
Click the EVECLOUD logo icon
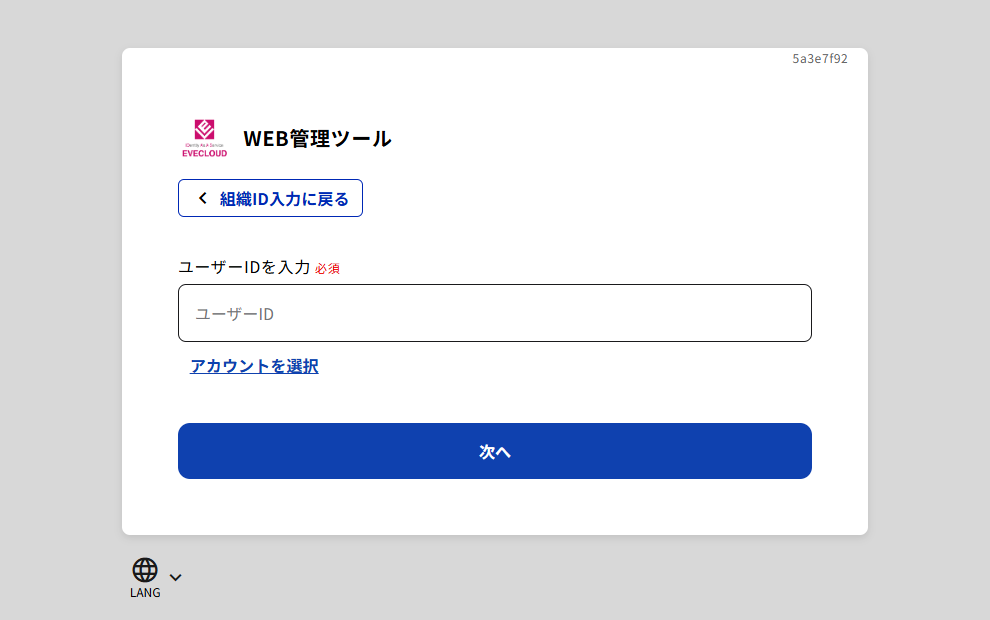[x=204, y=138]
